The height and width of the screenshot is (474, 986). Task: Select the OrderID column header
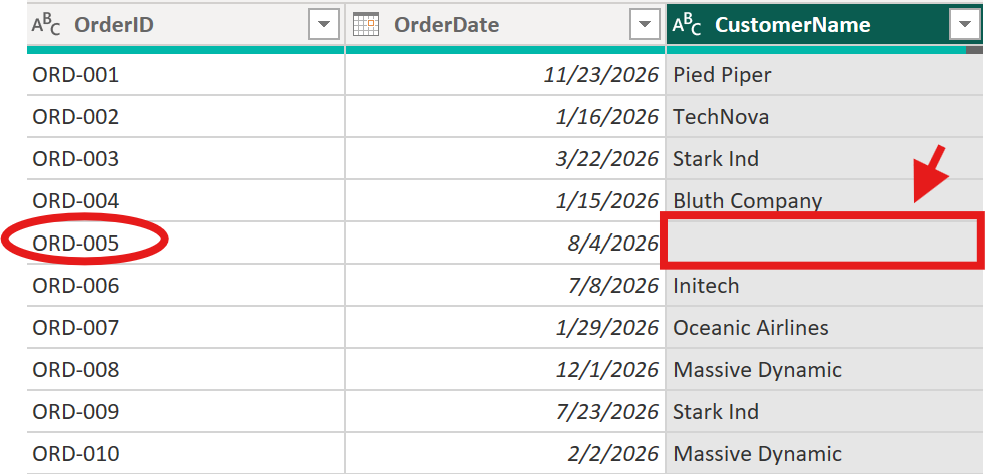click(x=186, y=25)
